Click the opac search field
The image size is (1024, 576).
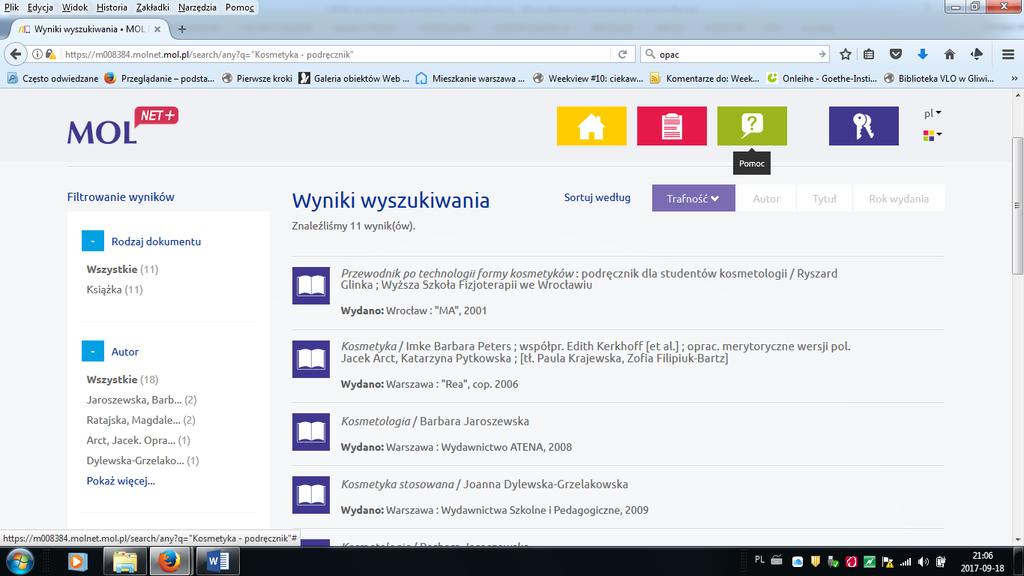tap(736, 54)
